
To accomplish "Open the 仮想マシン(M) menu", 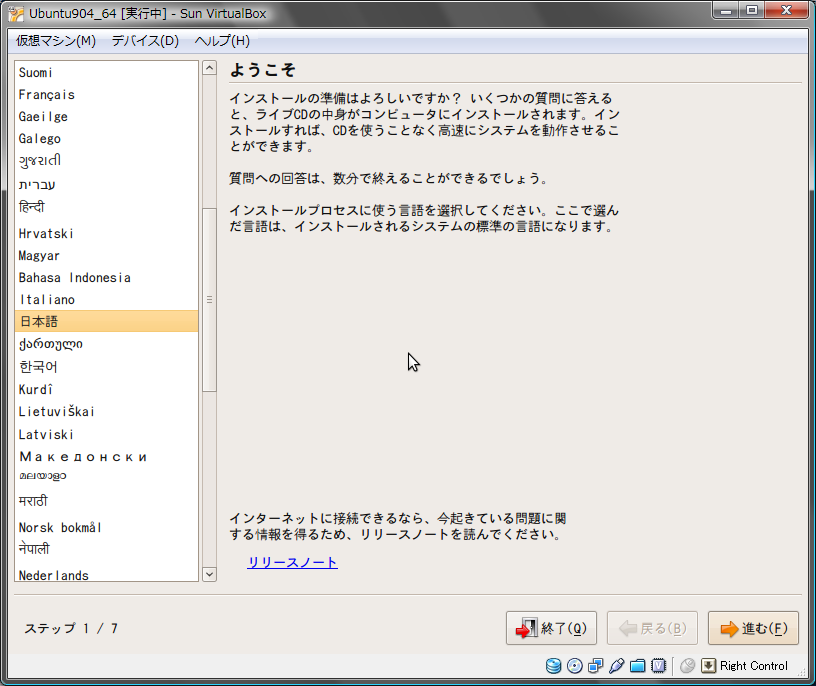I will click(56, 41).
